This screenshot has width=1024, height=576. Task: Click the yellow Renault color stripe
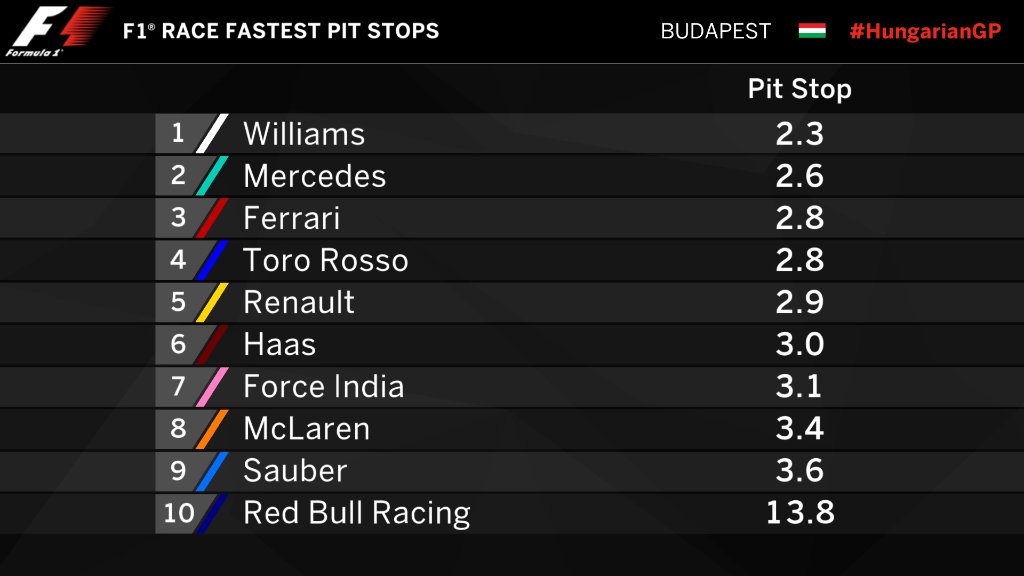click(x=212, y=302)
